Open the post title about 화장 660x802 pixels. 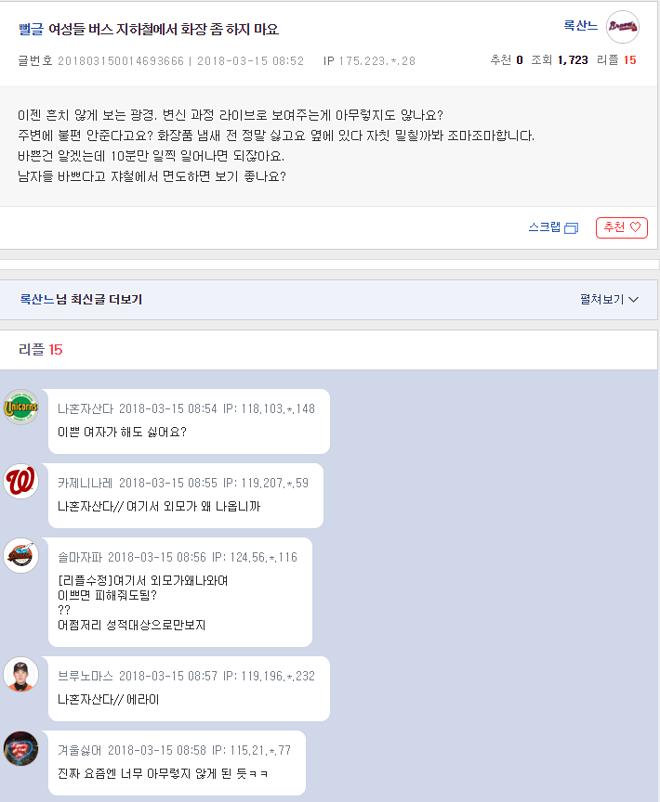coord(164,29)
